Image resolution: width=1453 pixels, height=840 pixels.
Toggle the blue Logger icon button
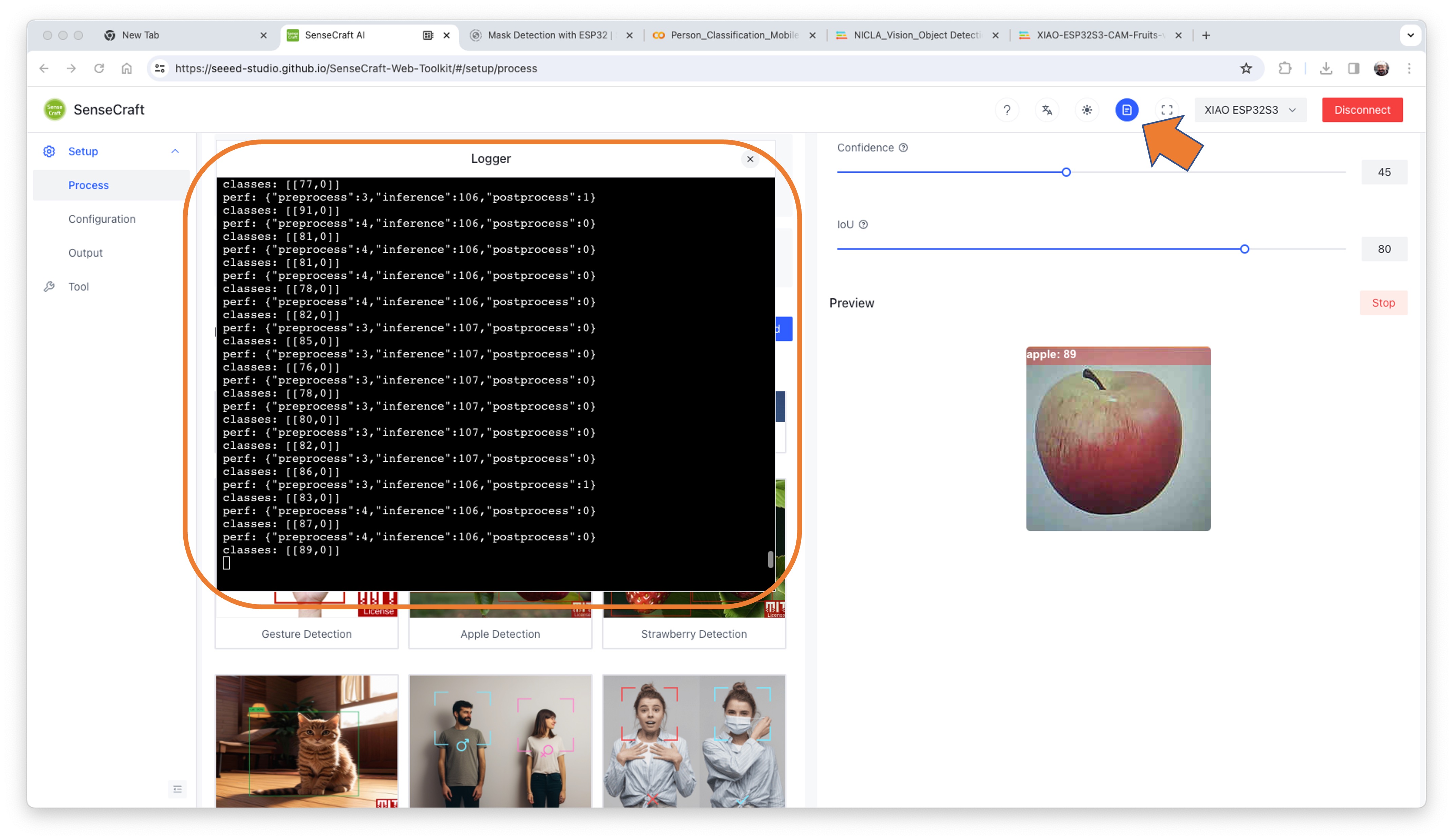pyautogui.click(x=1127, y=110)
